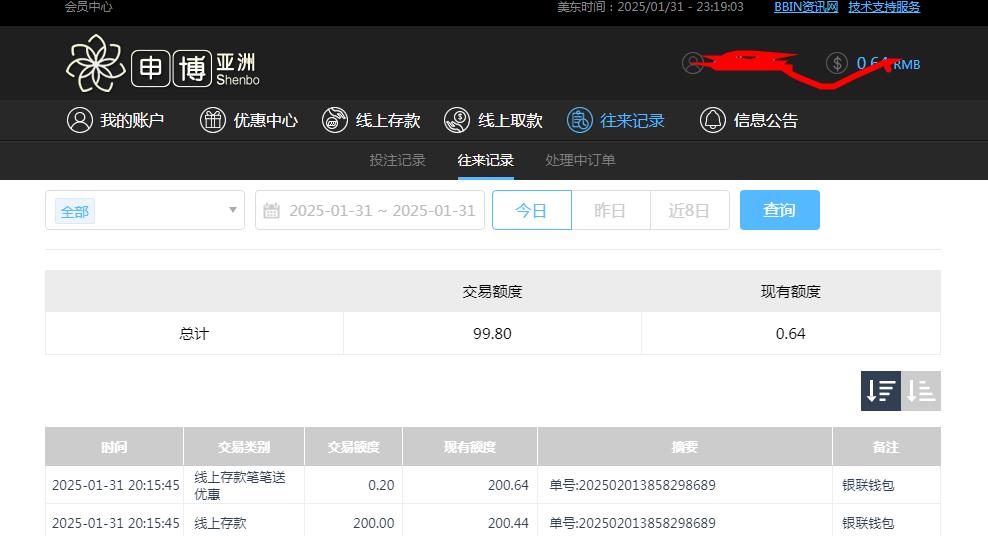This screenshot has width=988, height=536.
Task: Click the 200.64 balance cell
Action: [x=470, y=485]
